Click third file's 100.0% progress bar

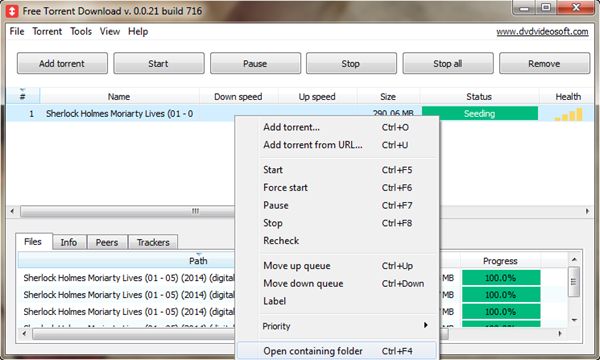(501, 312)
